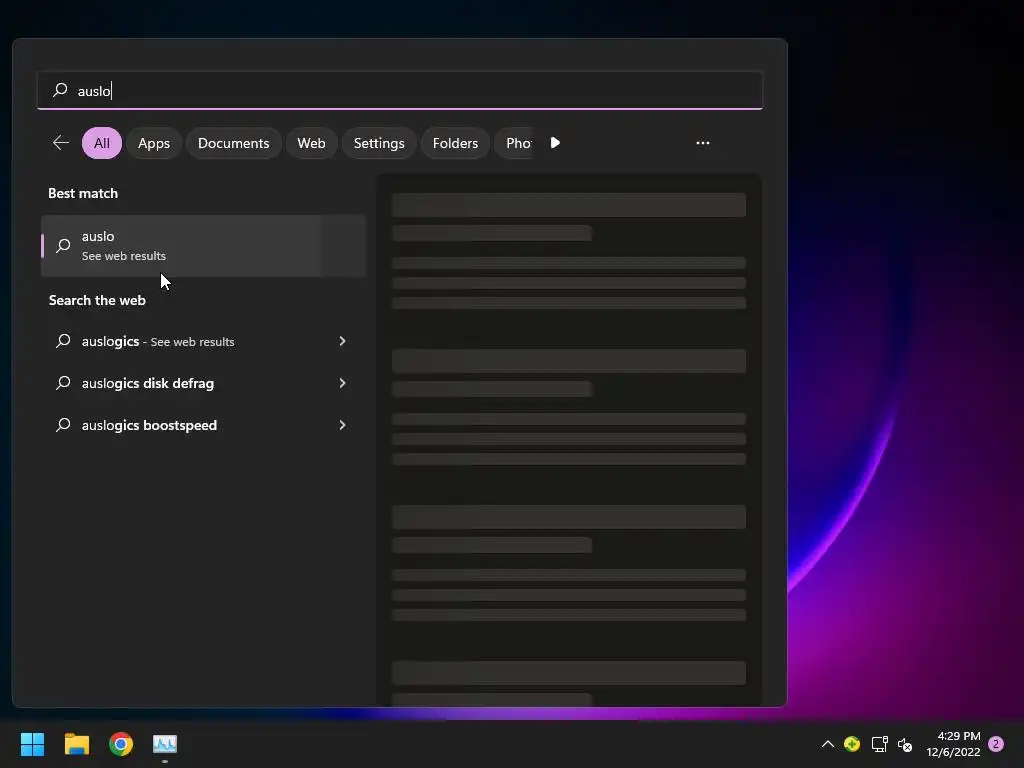The image size is (1024, 768).
Task: Open the best match "auslo" web result
Action: point(203,246)
